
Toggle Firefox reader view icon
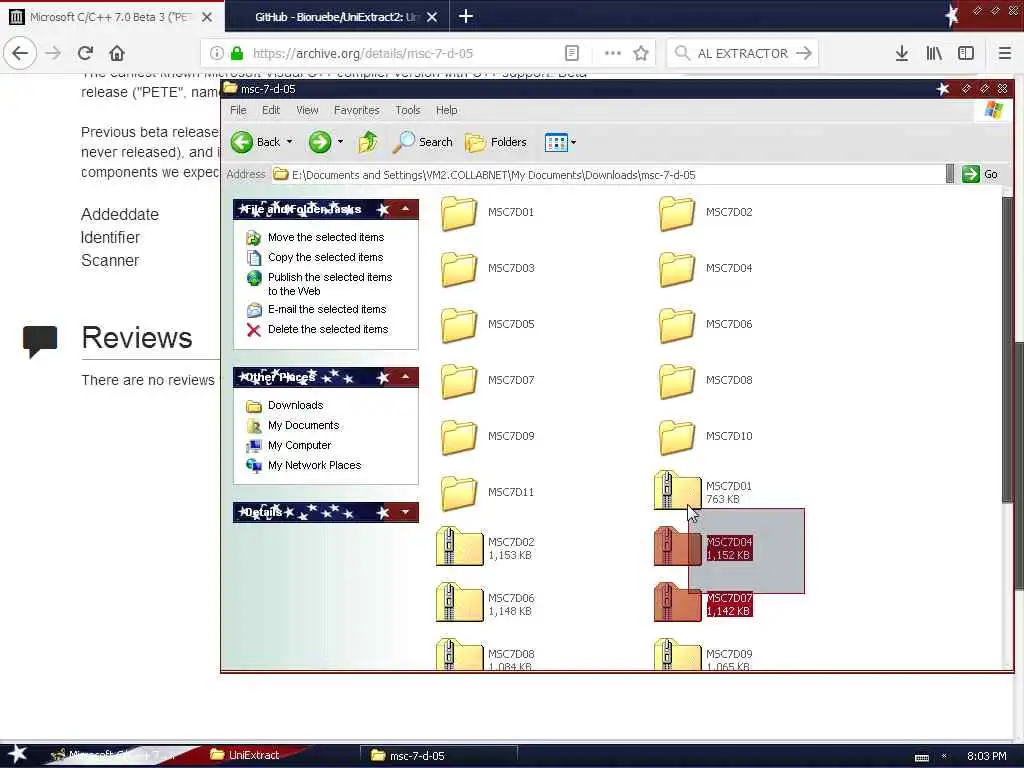(x=571, y=54)
